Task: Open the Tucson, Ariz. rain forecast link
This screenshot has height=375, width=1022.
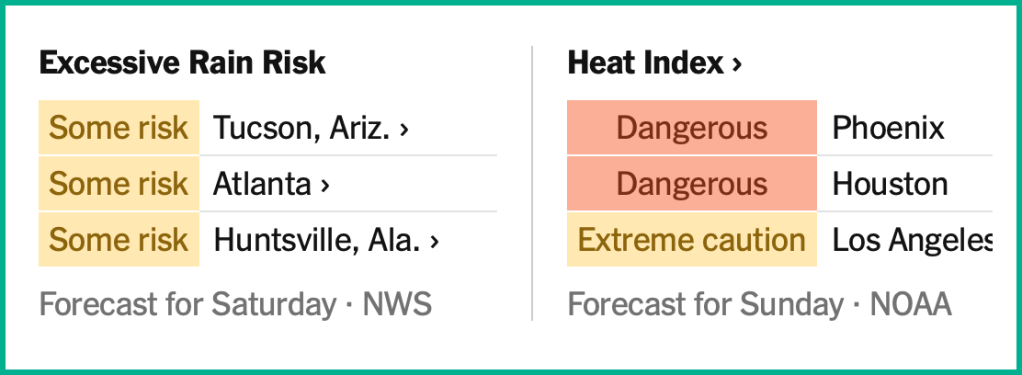Action: (311, 128)
